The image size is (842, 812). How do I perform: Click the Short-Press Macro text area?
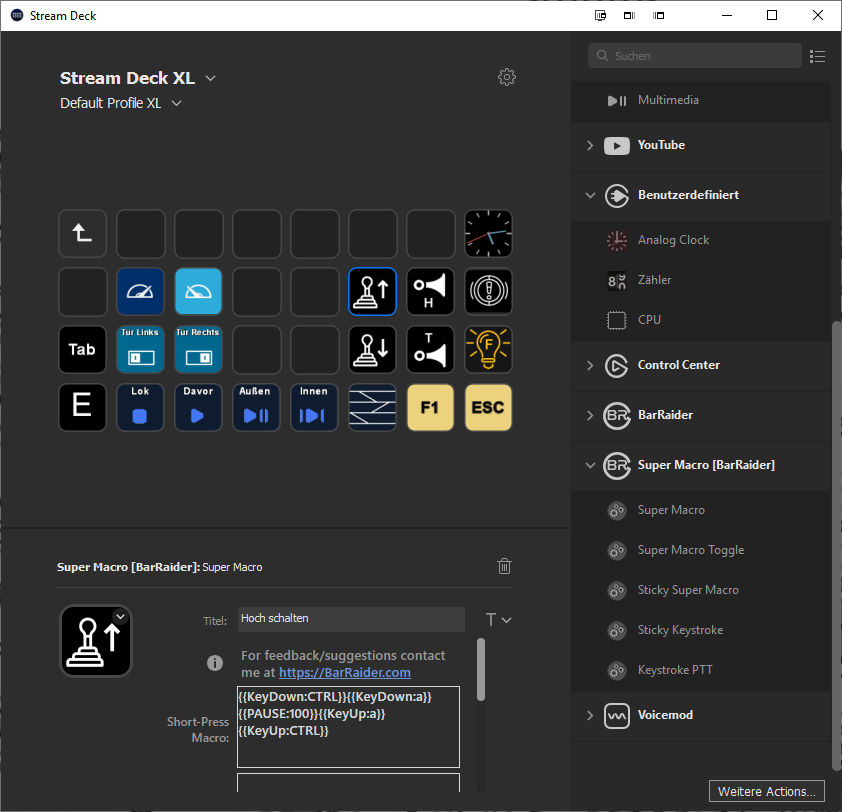[x=348, y=727]
